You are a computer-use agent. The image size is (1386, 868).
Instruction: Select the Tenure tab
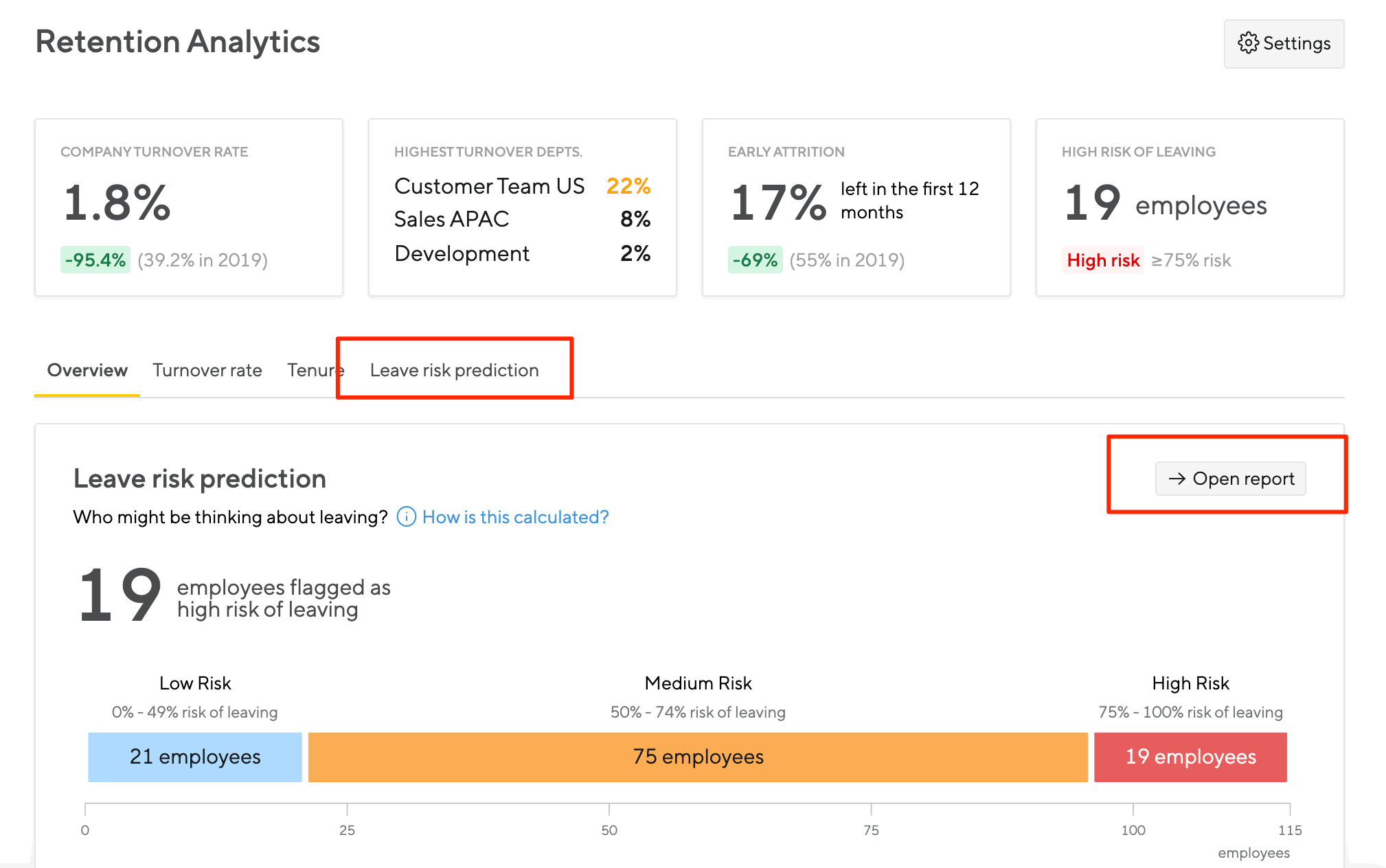click(x=313, y=370)
